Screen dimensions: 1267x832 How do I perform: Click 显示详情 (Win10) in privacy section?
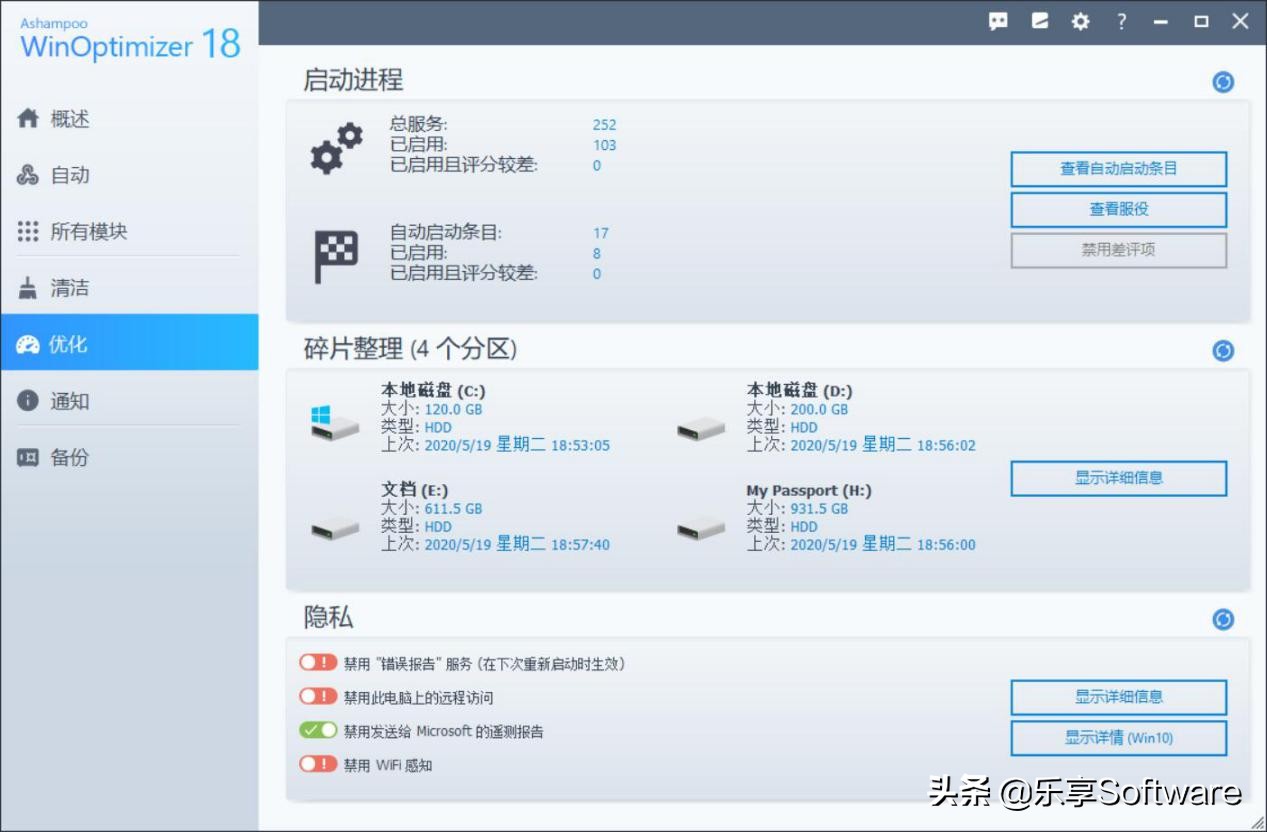tap(1119, 738)
